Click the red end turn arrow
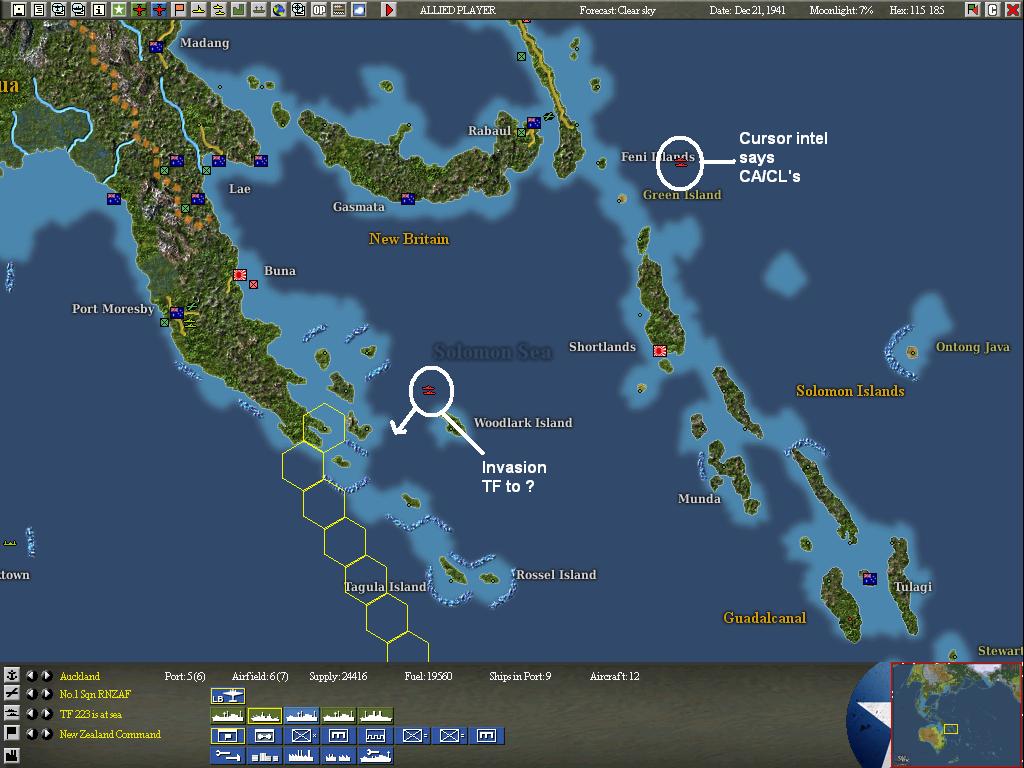This screenshot has width=1024, height=768. 389,10
